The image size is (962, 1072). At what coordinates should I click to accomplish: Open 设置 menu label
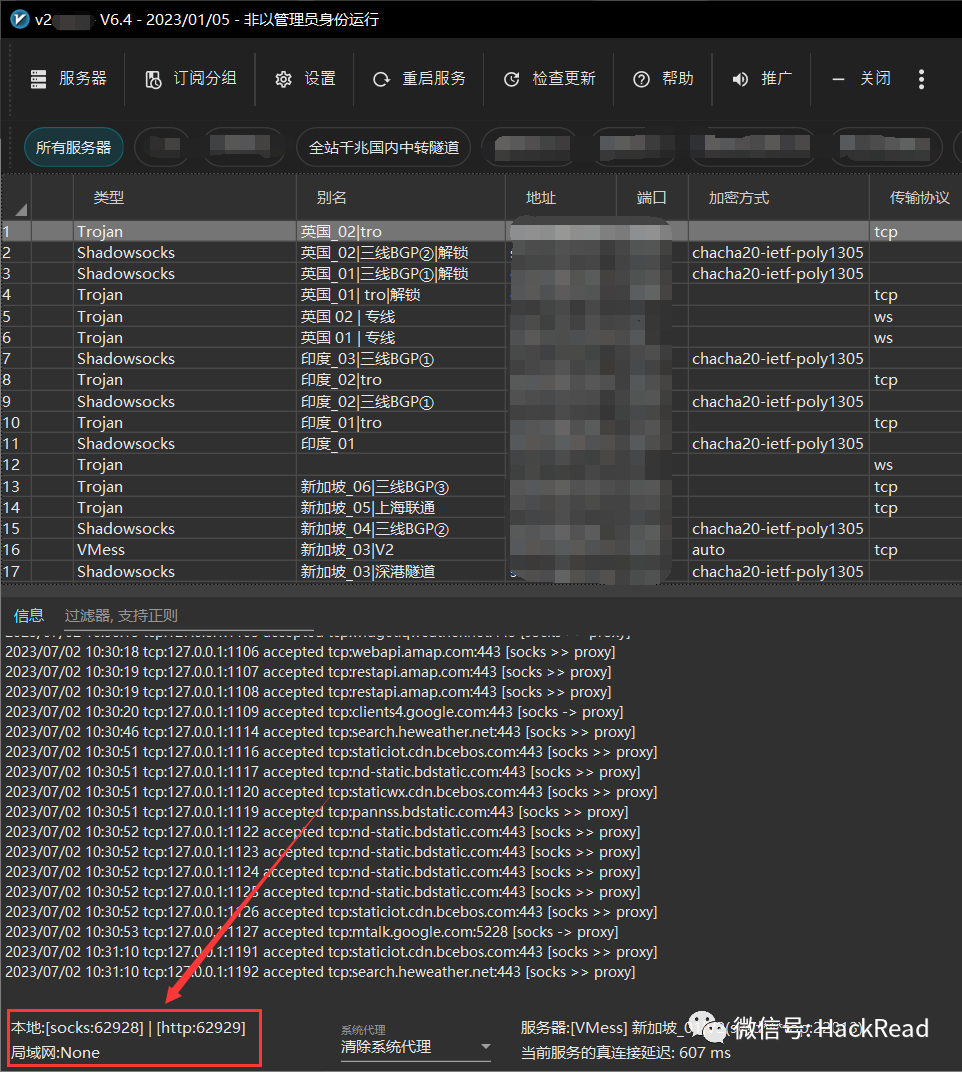coord(320,79)
